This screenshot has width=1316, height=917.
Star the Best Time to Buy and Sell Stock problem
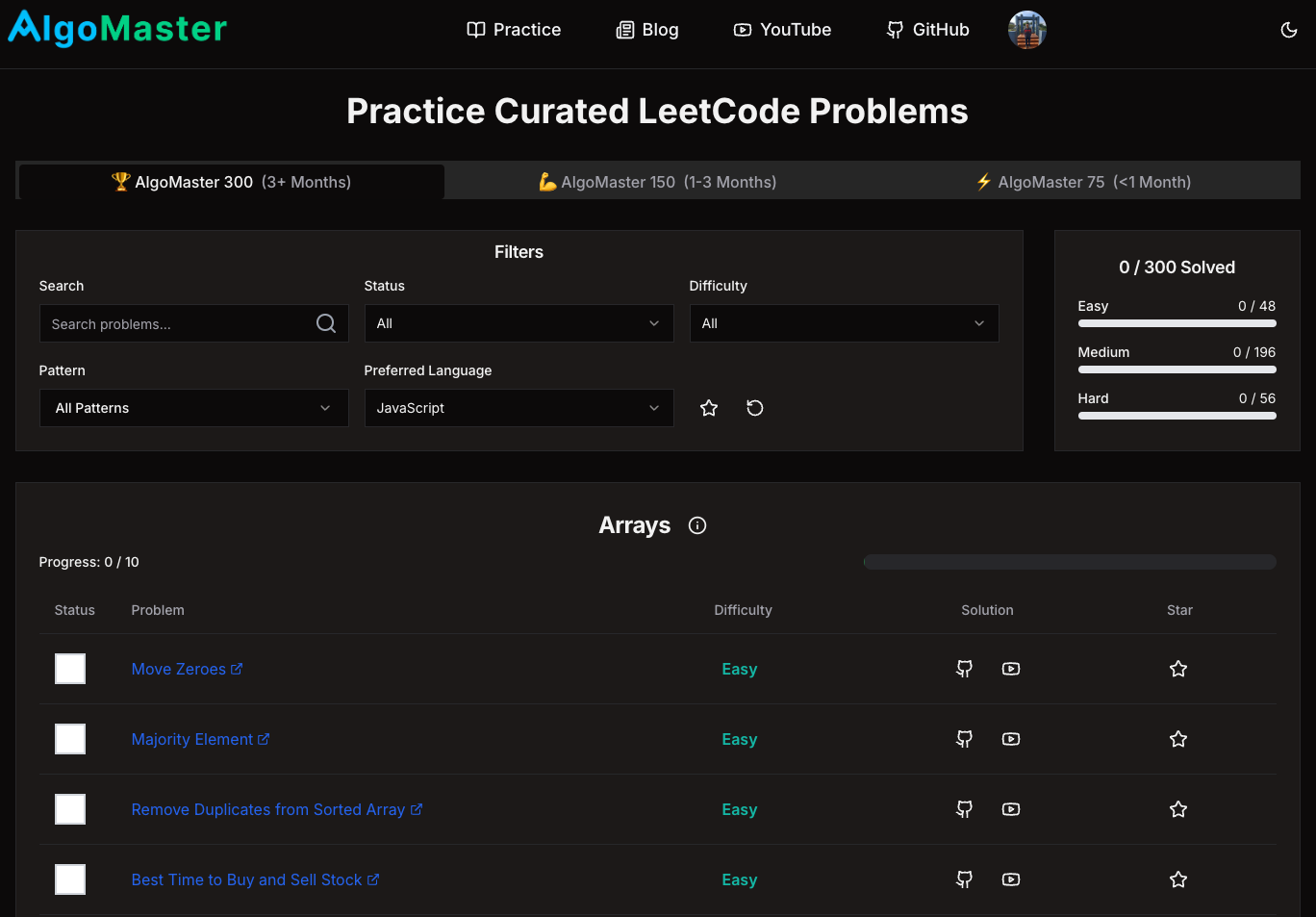pos(1178,879)
